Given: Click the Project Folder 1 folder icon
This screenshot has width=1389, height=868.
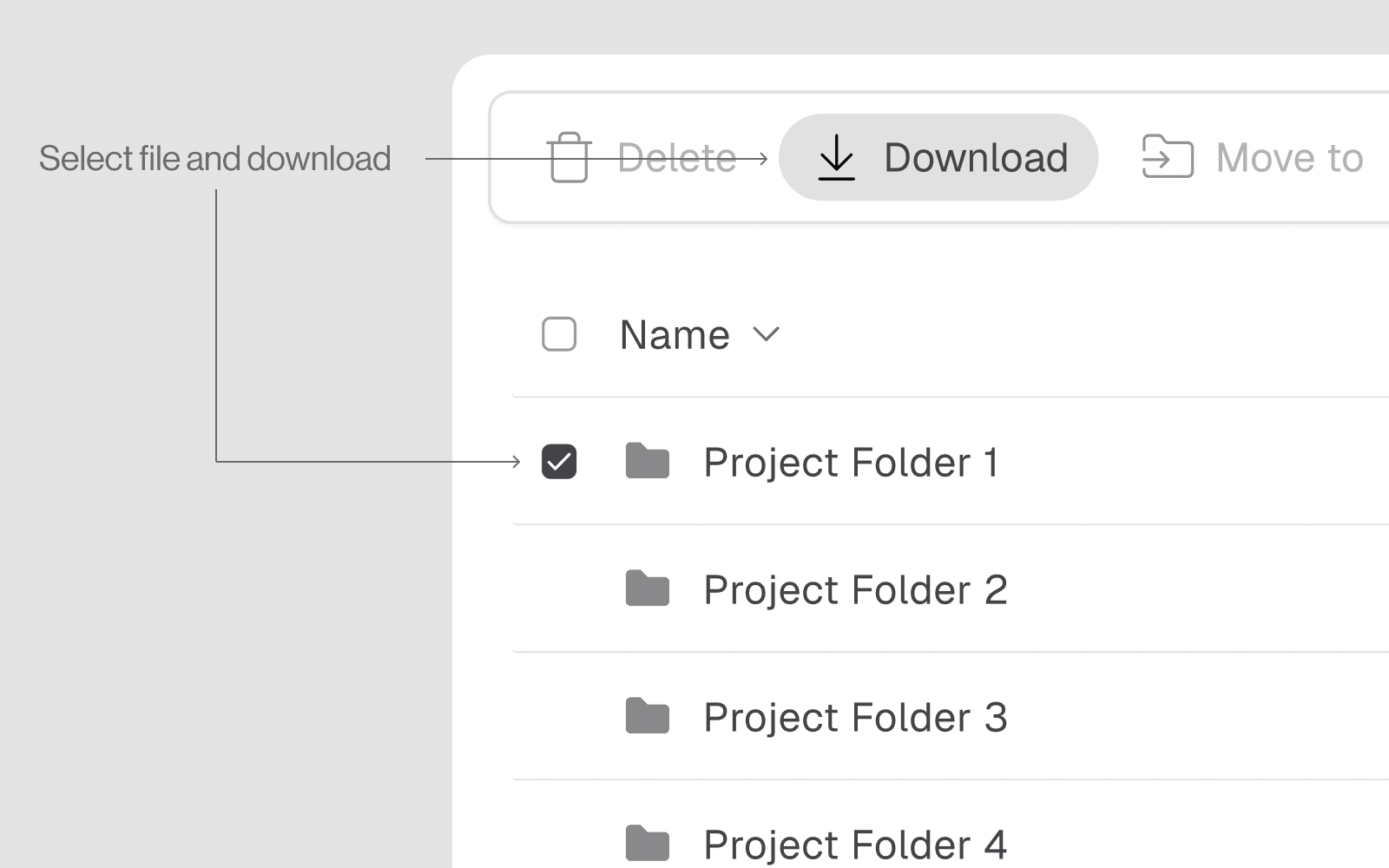Looking at the screenshot, I should [x=648, y=461].
